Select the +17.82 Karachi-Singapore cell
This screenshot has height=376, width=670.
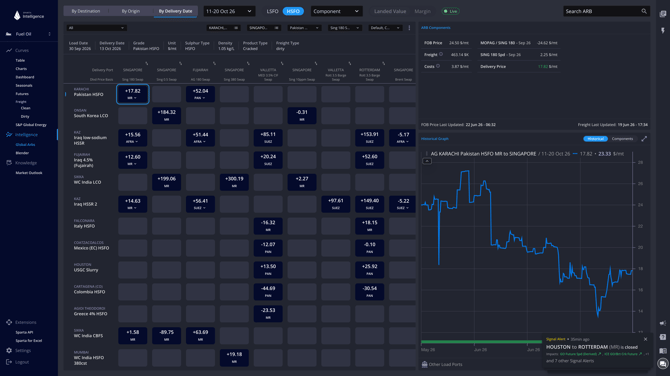coord(132,94)
